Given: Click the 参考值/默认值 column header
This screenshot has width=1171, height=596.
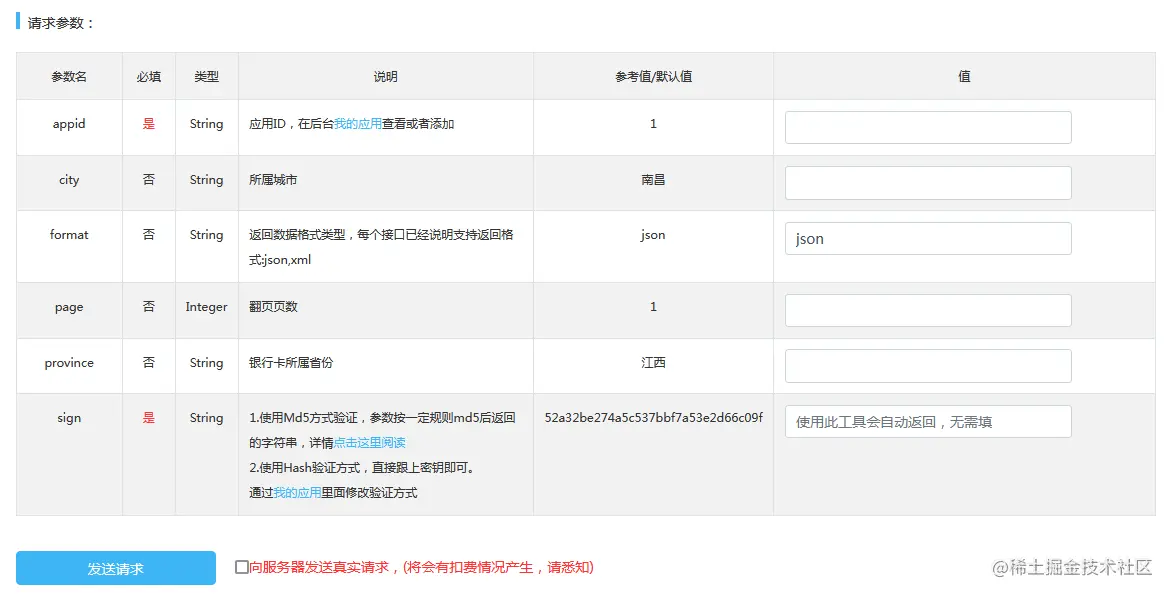Looking at the screenshot, I should point(653,76).
